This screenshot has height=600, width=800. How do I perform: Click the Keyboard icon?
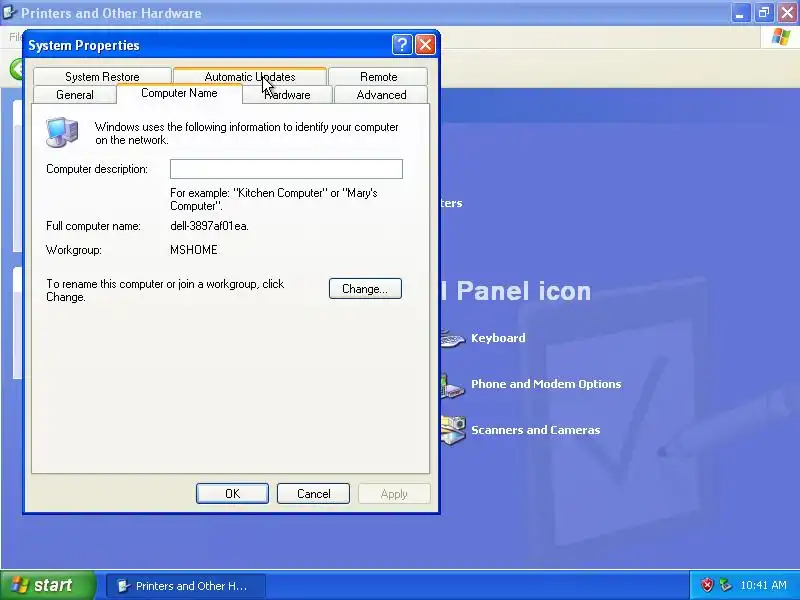[453, 339]
